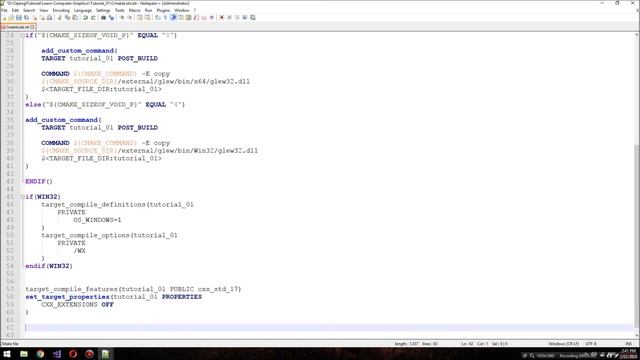640x360 pixels.
Task: Toggle Word Wrap in the toolbar
Action: click(157, 18)
